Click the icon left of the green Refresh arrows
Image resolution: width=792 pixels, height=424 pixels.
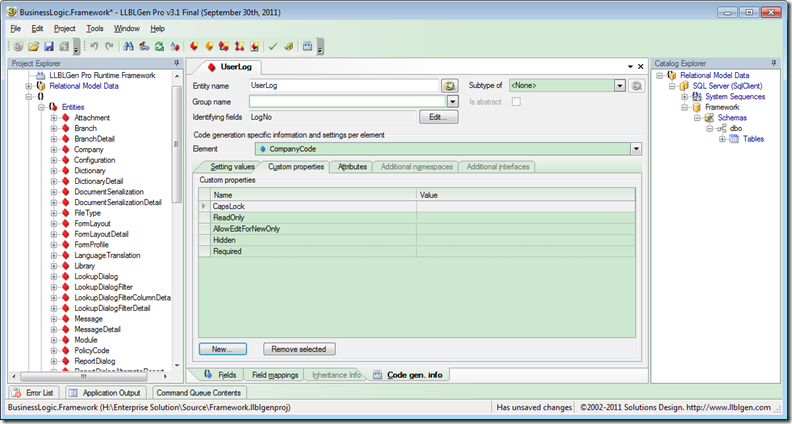click(144, 46)
